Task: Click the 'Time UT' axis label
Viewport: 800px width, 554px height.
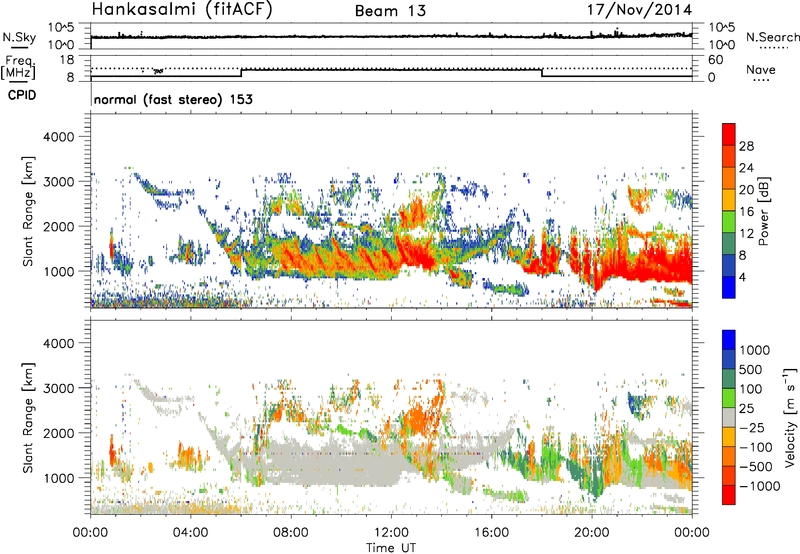Action: click(x=391, y=548)
